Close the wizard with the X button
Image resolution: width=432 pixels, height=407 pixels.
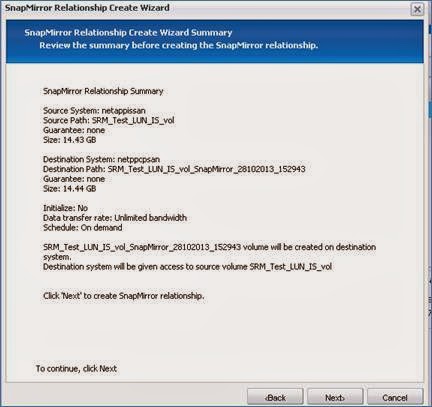[x=417, y=9]
